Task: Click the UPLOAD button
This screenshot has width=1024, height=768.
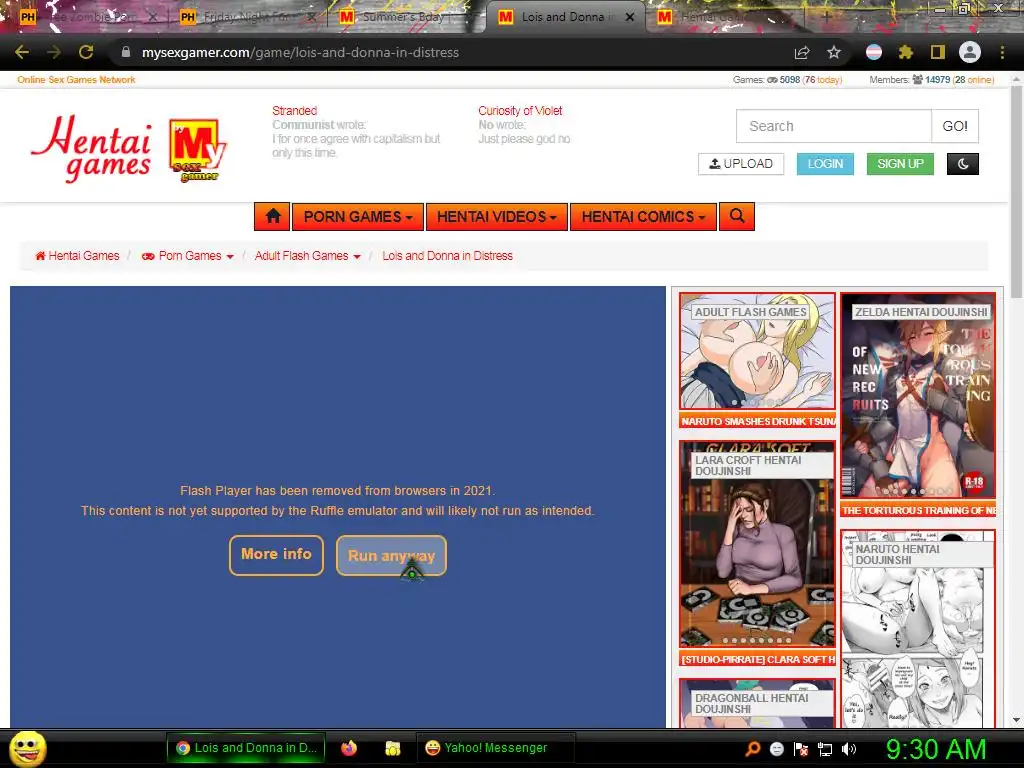Action: click(x=741, y=164)
